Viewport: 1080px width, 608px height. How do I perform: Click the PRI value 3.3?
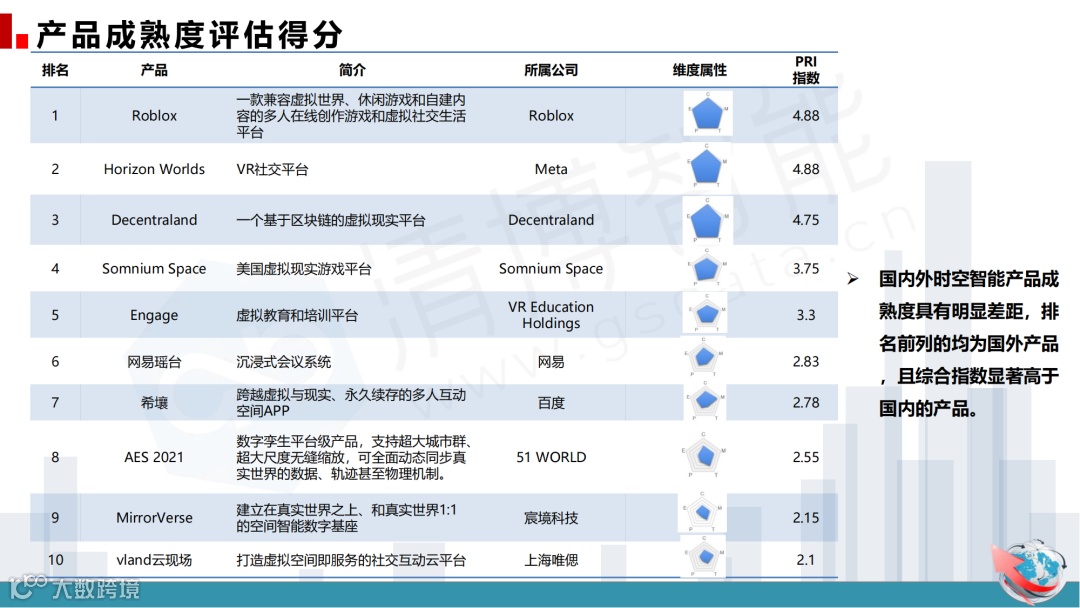[x=806, y=315]
